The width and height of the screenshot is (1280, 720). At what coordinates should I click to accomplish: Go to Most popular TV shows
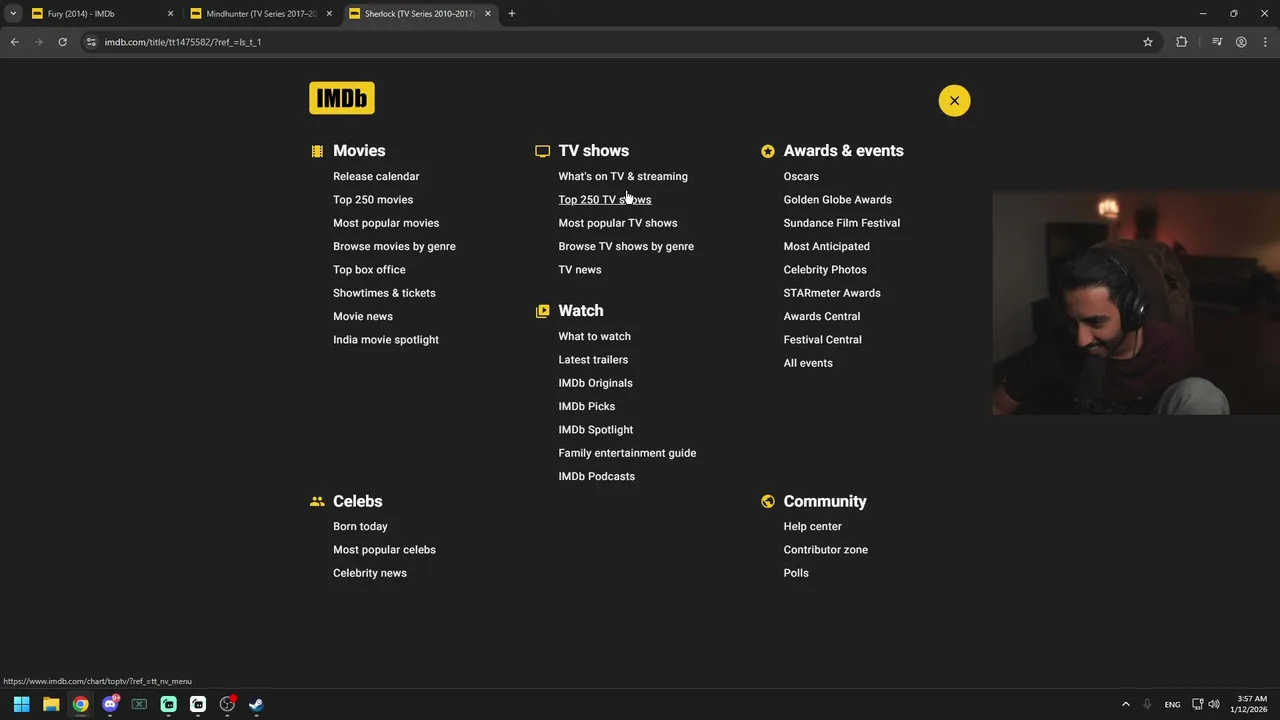pyautogui.click(x=618, y=223)
